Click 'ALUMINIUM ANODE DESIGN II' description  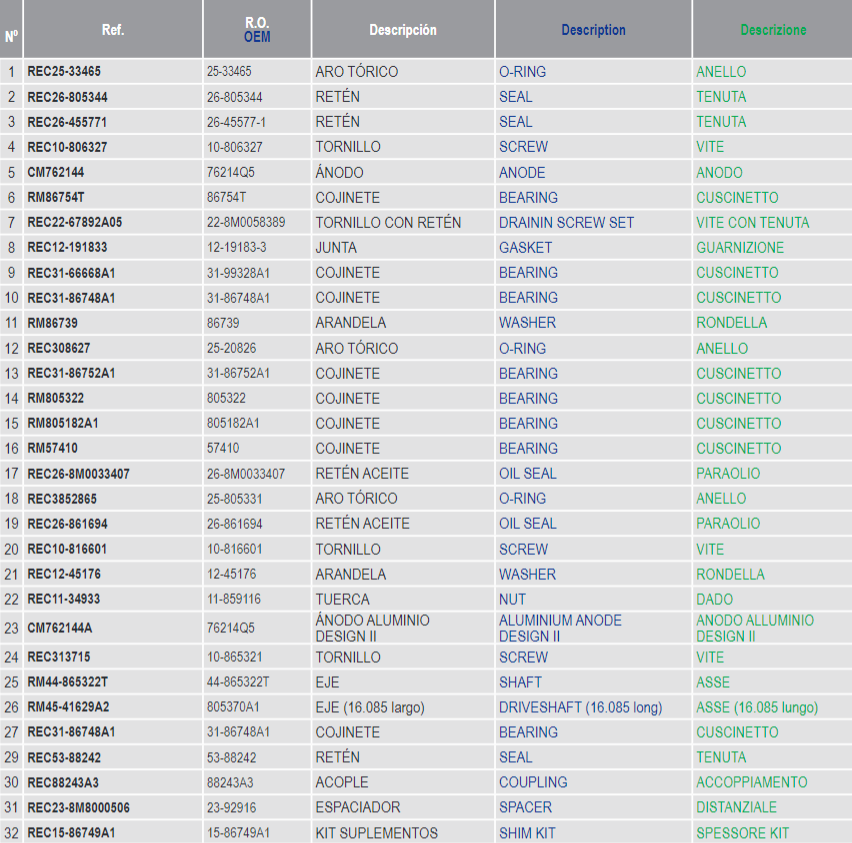coord(562,628)
